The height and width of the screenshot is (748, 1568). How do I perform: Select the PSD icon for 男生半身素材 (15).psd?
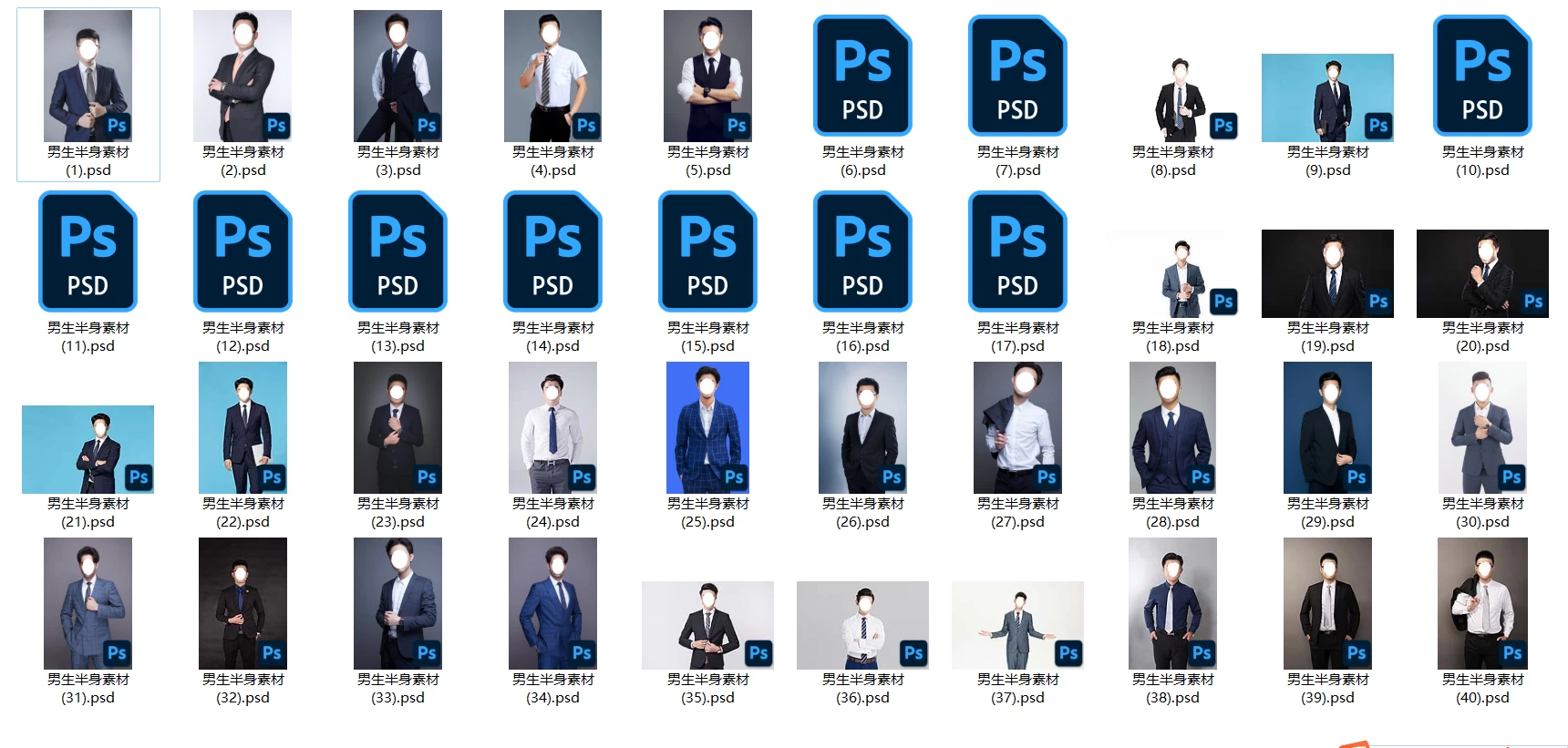click(x=707, y=251)
